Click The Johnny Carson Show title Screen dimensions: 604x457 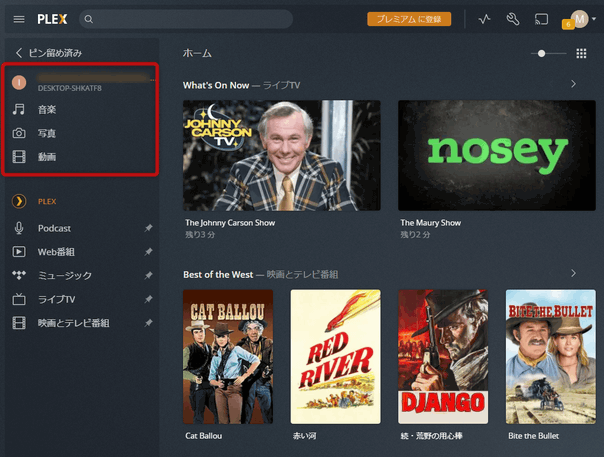pyautogui.click(x=230, y=223)
